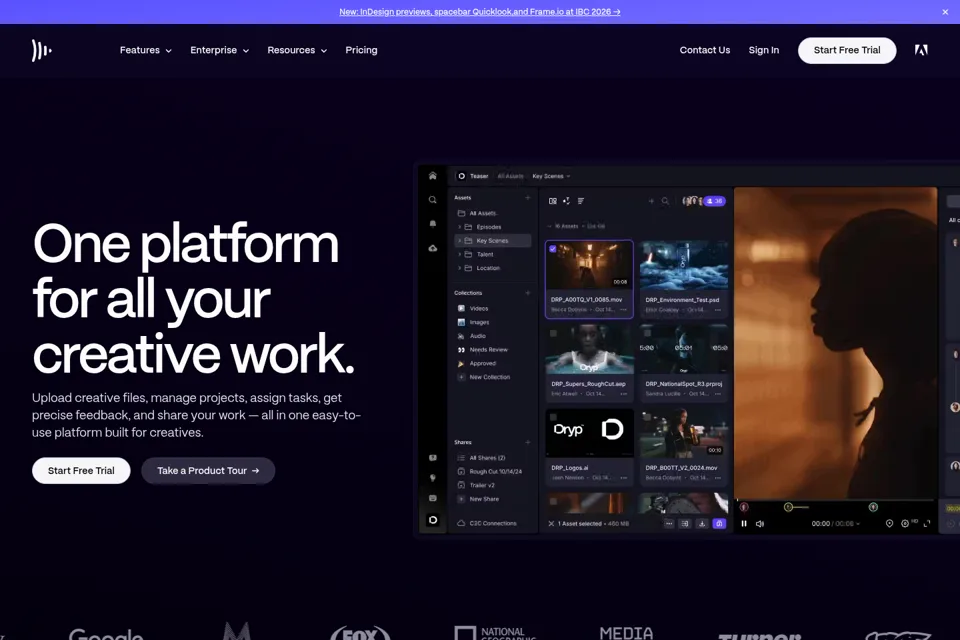Viewport: 960px width, 640px height.
Task: Click the download icon in selection bar
Action: click(x=702, y=524)
